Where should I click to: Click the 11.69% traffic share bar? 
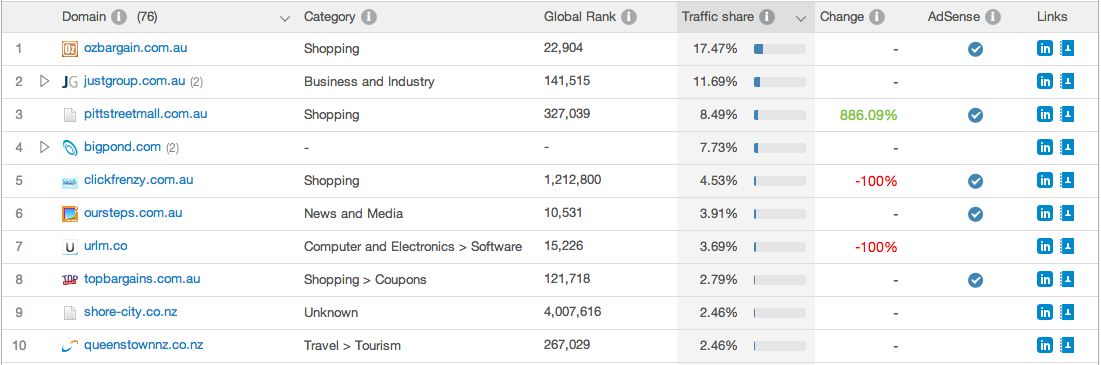coord(779,82)
